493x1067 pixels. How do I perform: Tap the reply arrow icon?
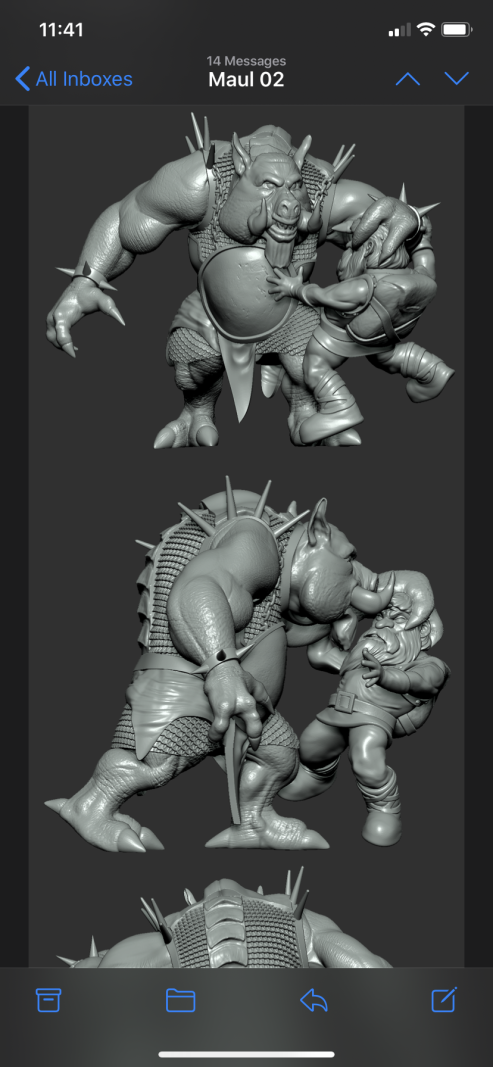pos(314,1000)
